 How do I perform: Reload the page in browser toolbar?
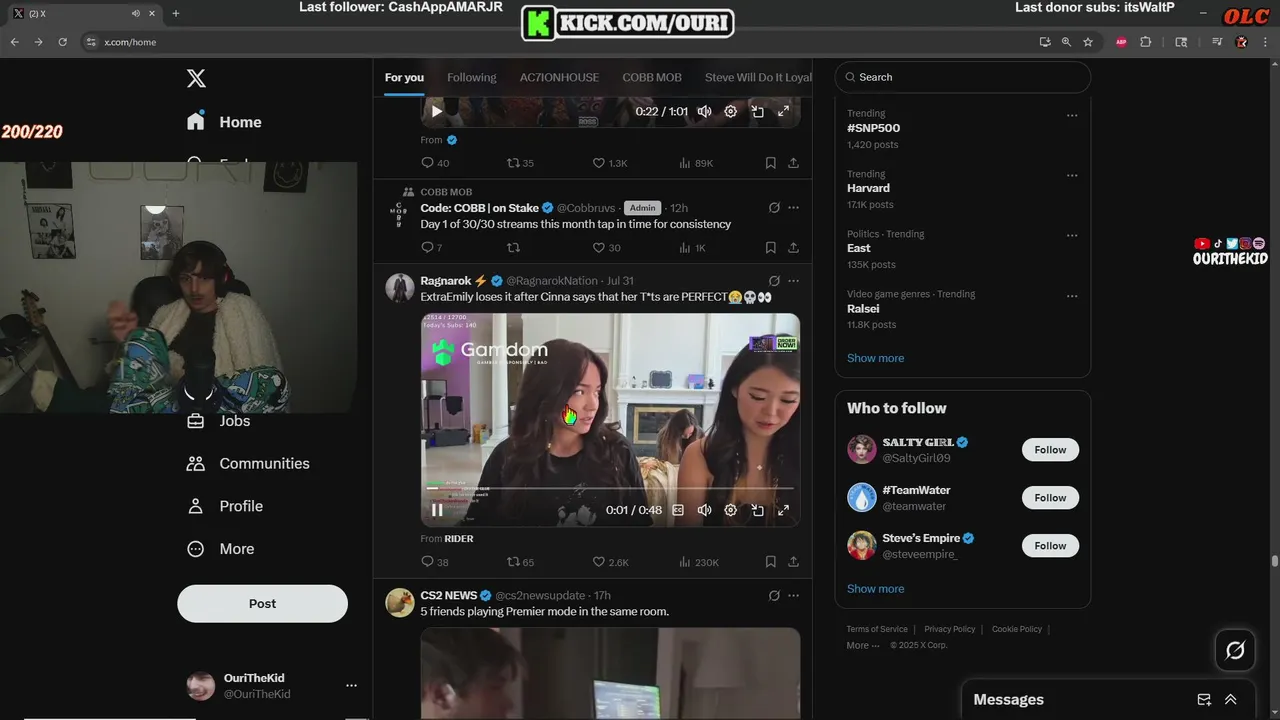pyautogui.click(x=62, y=42)
